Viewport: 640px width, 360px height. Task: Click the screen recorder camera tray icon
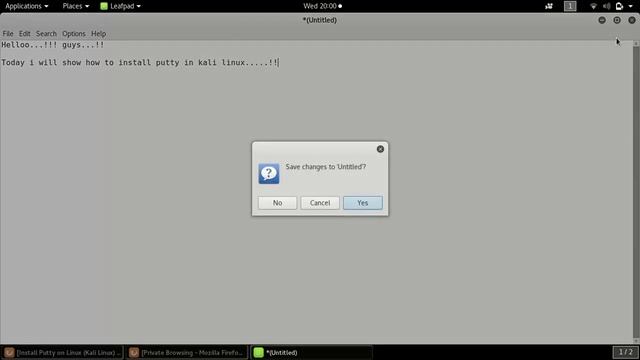(x=549, y=6)
